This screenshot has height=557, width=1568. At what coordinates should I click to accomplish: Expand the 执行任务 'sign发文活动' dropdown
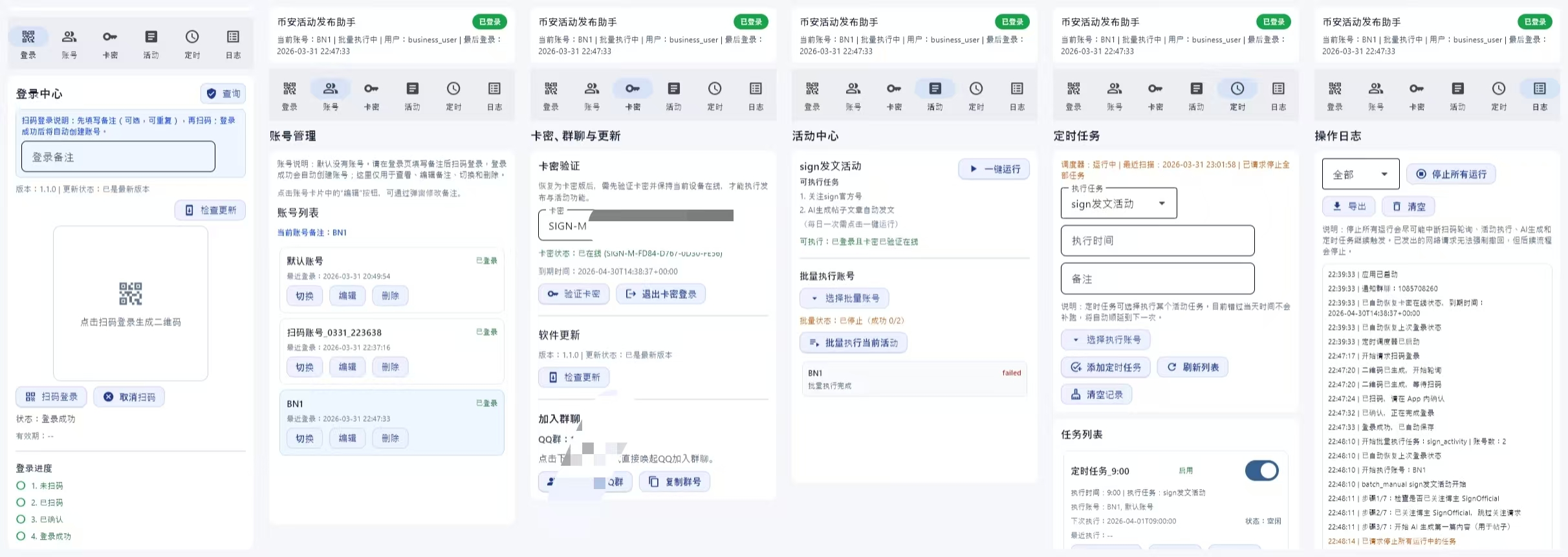point(1118,204)
